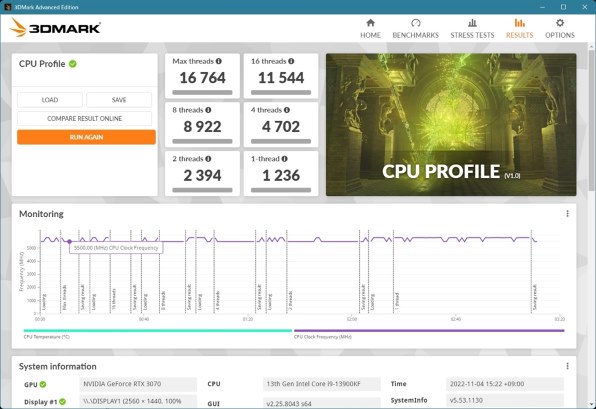Switch to the HOME tab label
Viewport: 596px width, 409px height.
click(370, 35)
